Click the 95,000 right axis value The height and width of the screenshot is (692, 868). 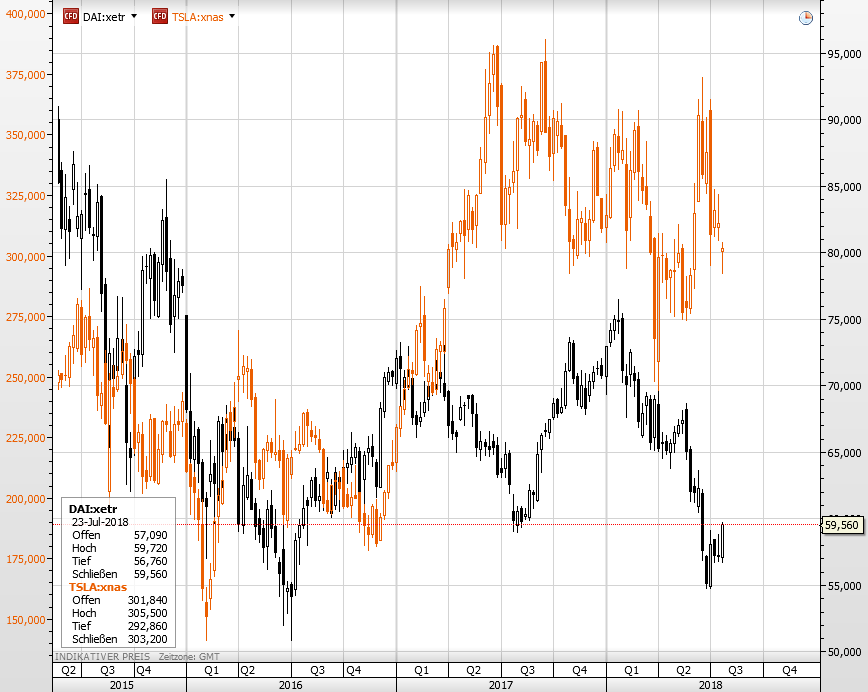pyautogui.click(x=844, y=54)
